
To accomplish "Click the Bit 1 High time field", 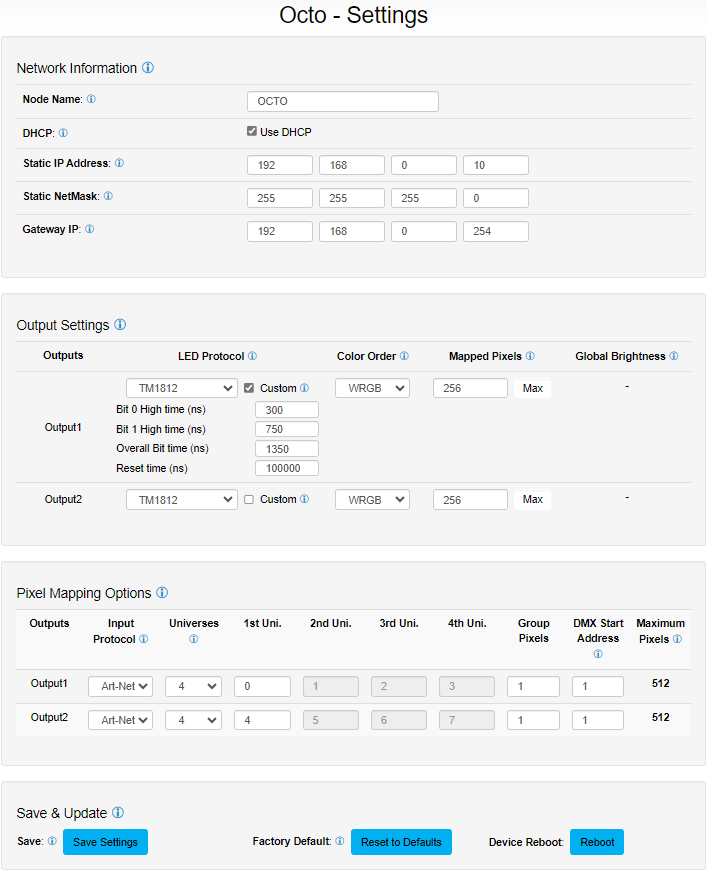I will pos(287,429).
